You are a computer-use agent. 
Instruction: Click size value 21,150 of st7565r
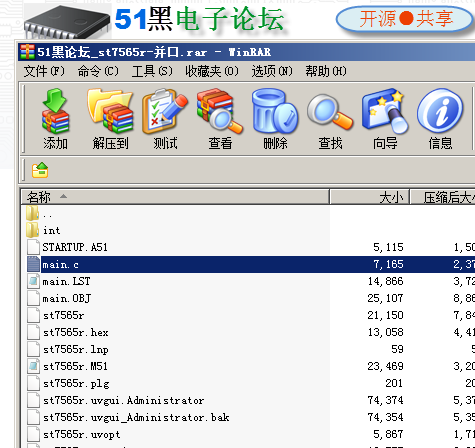point(386,315)
